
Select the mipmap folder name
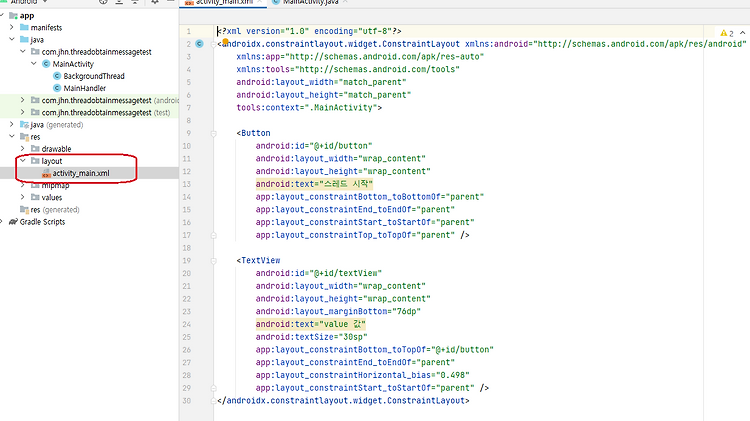tap(55, 186)
